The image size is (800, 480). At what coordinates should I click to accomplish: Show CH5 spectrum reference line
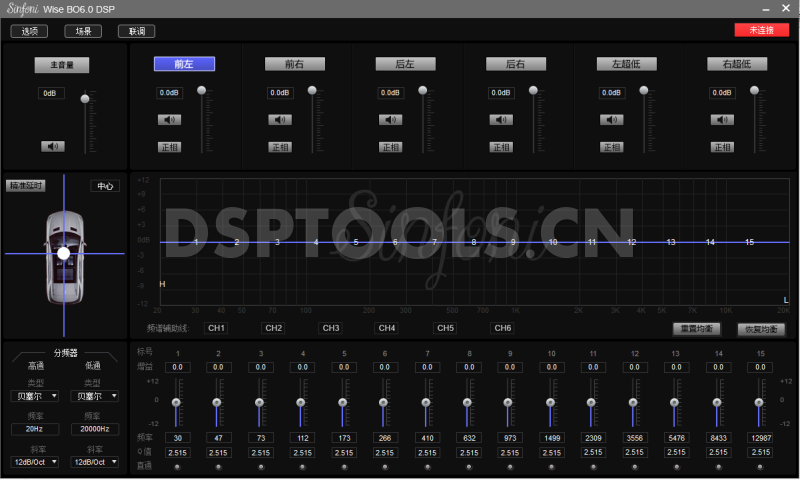click(x=445, y=328)
